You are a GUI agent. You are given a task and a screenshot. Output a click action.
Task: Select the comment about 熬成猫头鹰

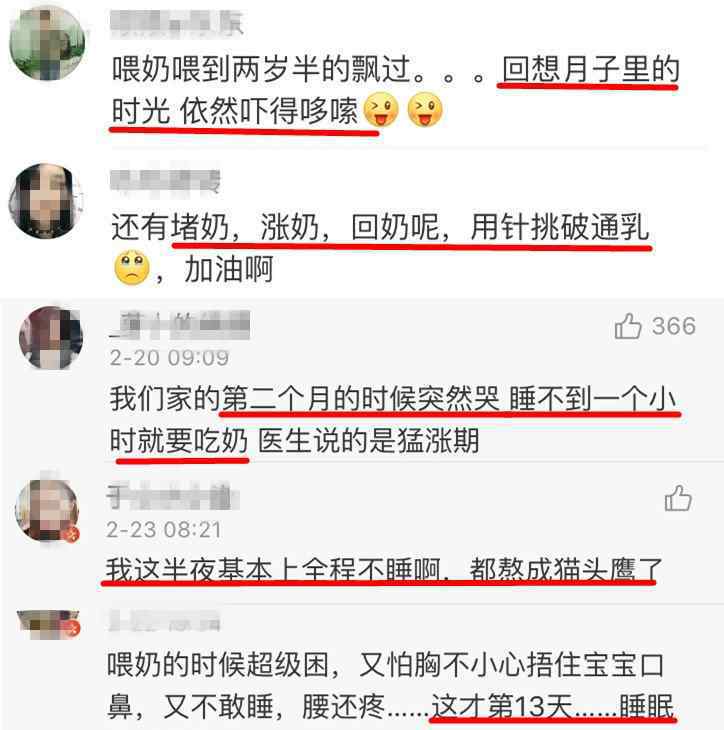point(384,569)
